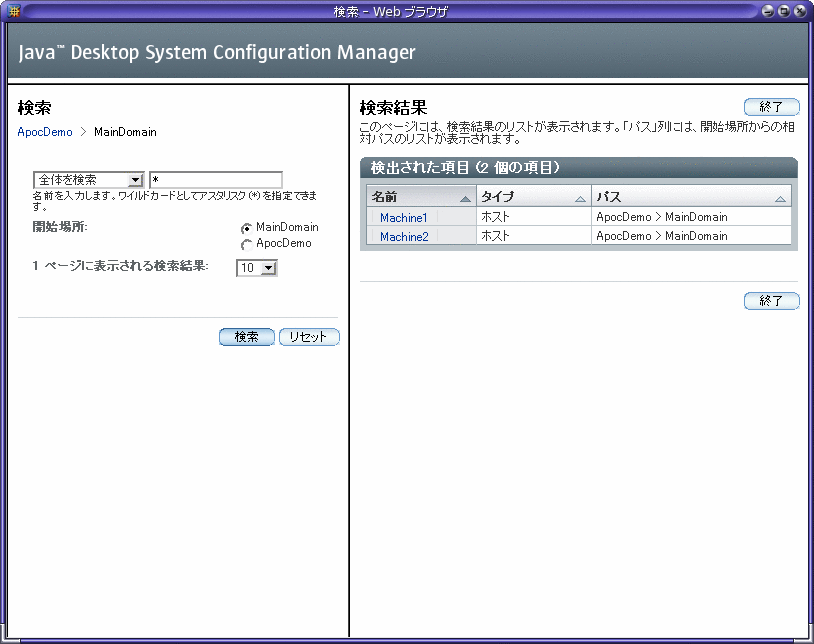This screenshot has height=644, width=814.
Task: Click the パス column header
Action: (691, 196)
